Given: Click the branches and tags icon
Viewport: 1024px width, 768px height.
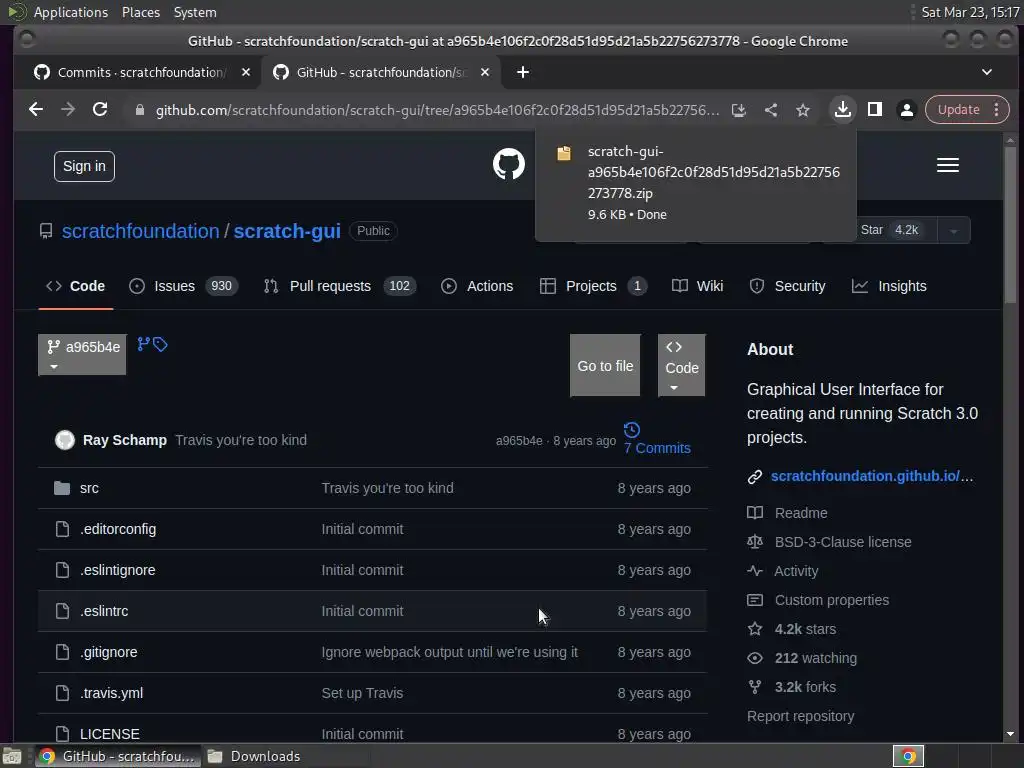Looking at the screenshot, I should pyautogui.click(x=152, y=344).
